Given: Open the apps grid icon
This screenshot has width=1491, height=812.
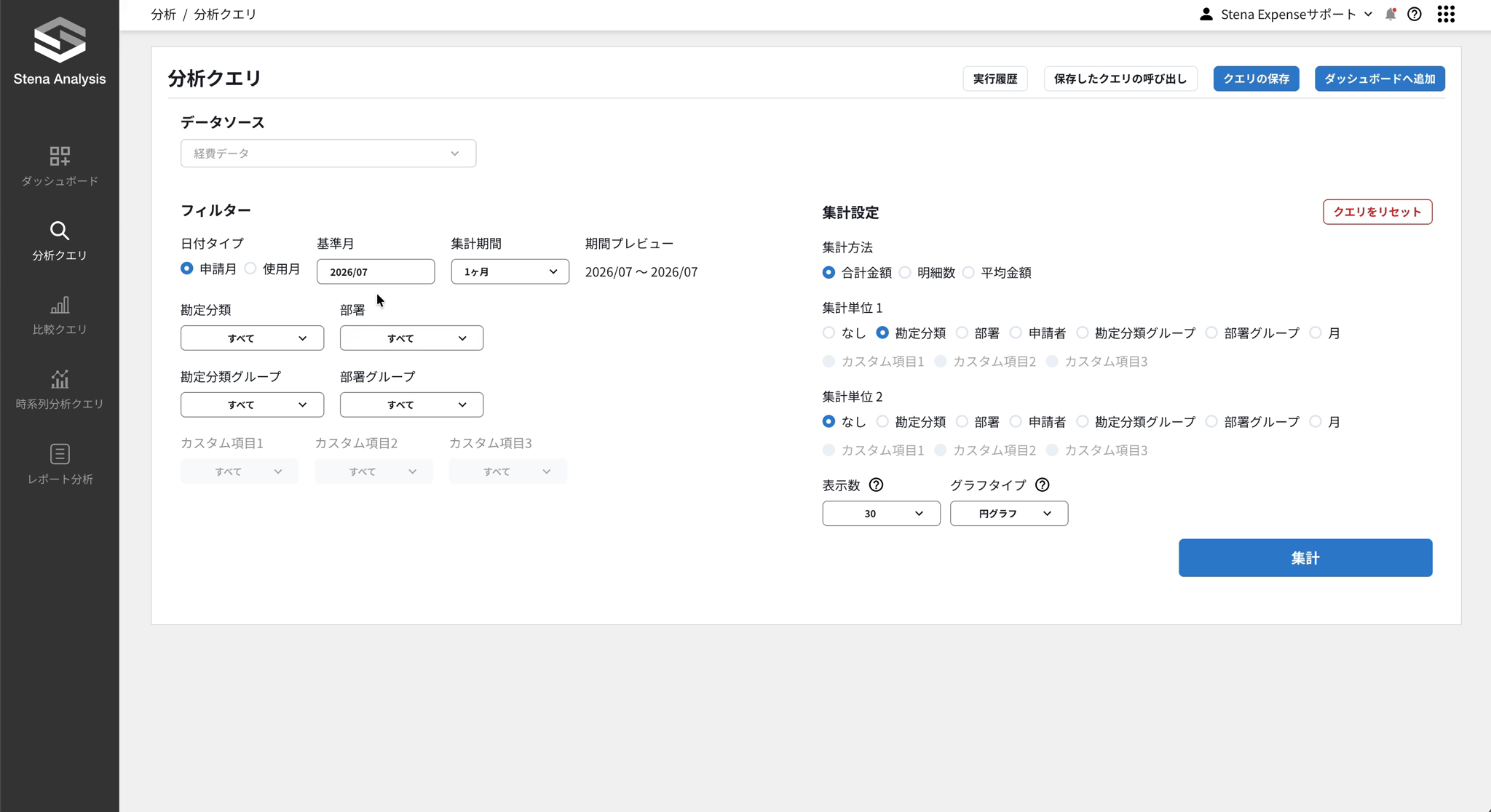Looking at the screenshot, I should pyautogui.click(x=1446, y=15).
